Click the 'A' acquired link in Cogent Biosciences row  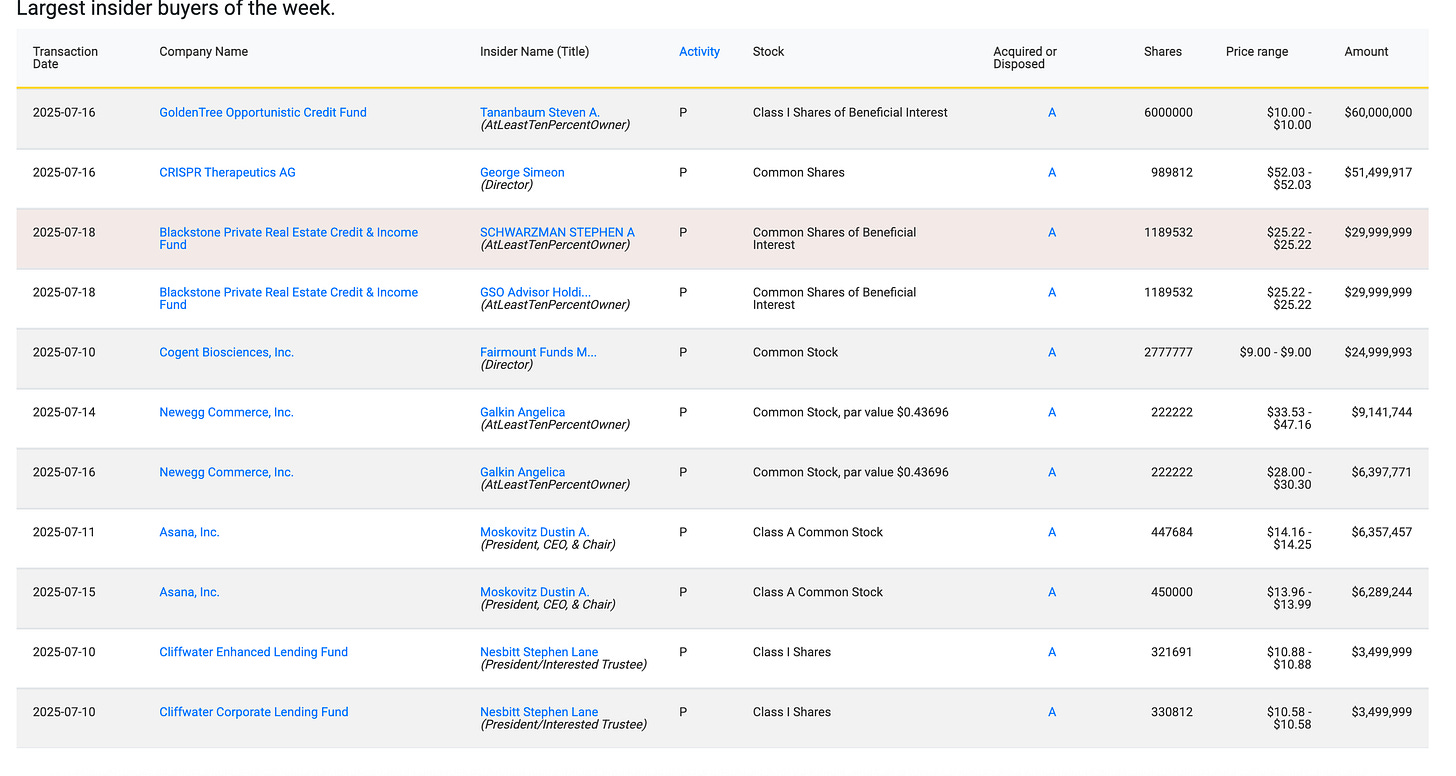(x=1052, y=353)
